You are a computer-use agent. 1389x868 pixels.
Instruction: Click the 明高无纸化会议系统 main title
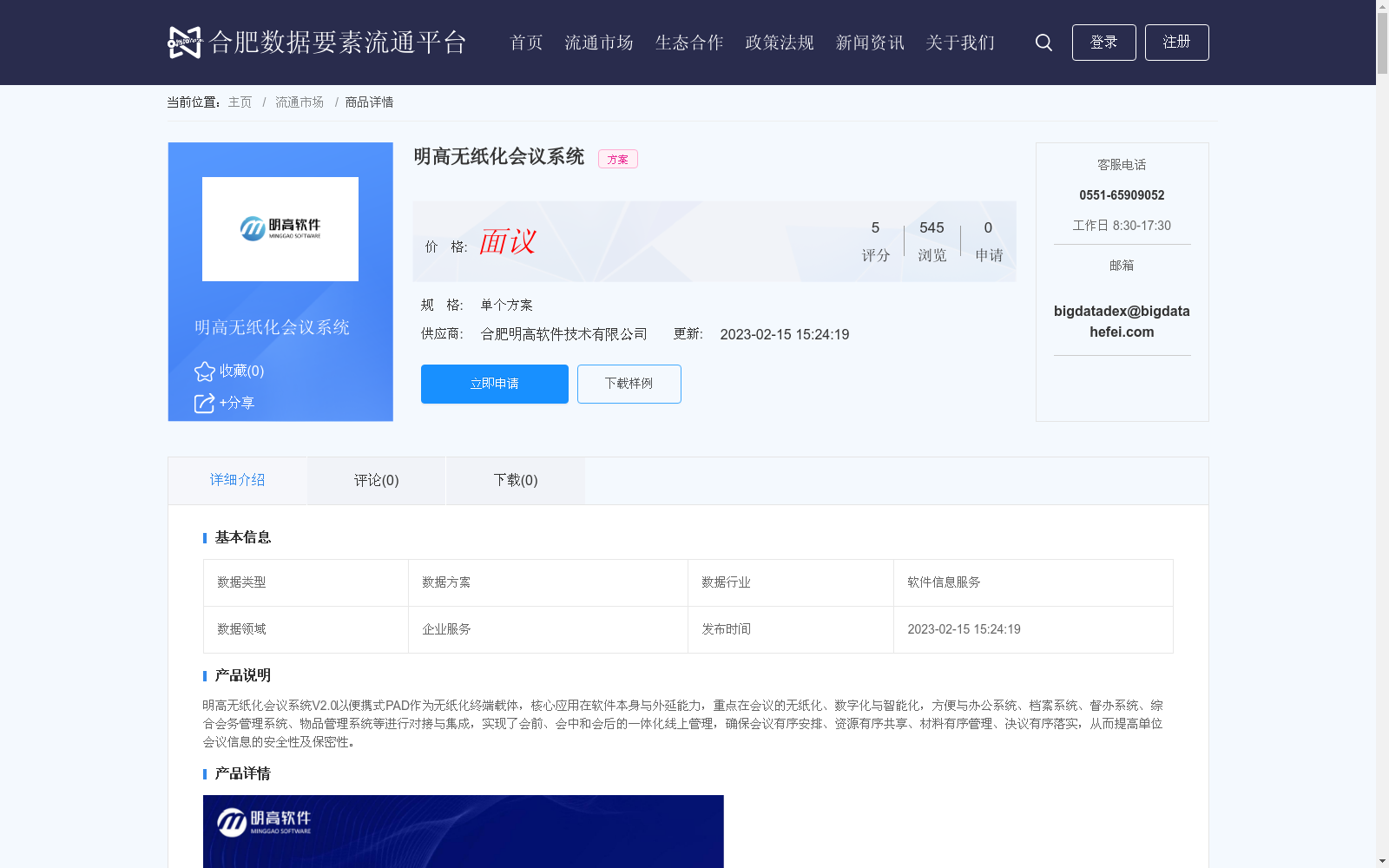pyautogui.click(x=498, y=156)
